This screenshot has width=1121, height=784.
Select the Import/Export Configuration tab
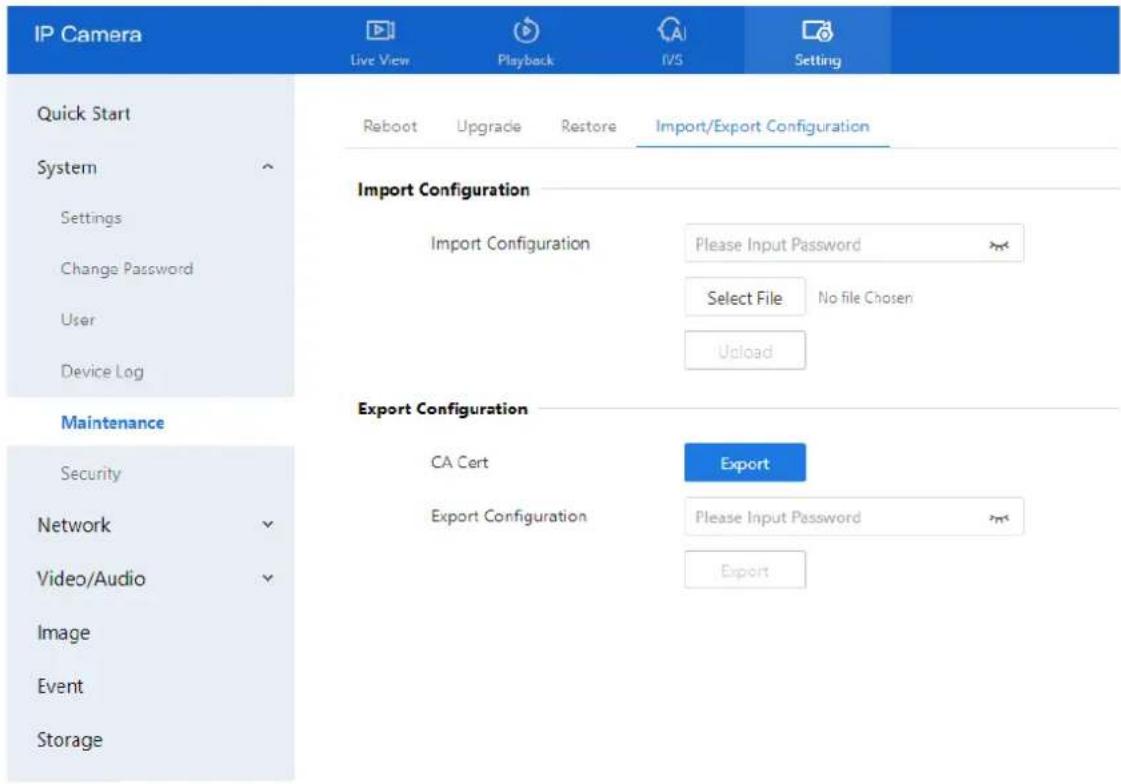tap(762, 126)
